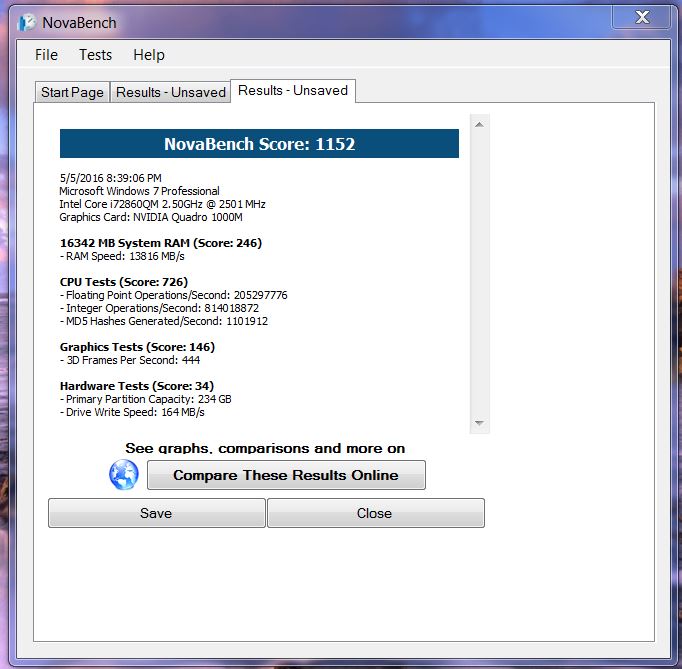The height and width of the screenshot is (669, 682).
Task: Click the date 5/5/2016 8:39:06 PM
Action: pos(110,178)
